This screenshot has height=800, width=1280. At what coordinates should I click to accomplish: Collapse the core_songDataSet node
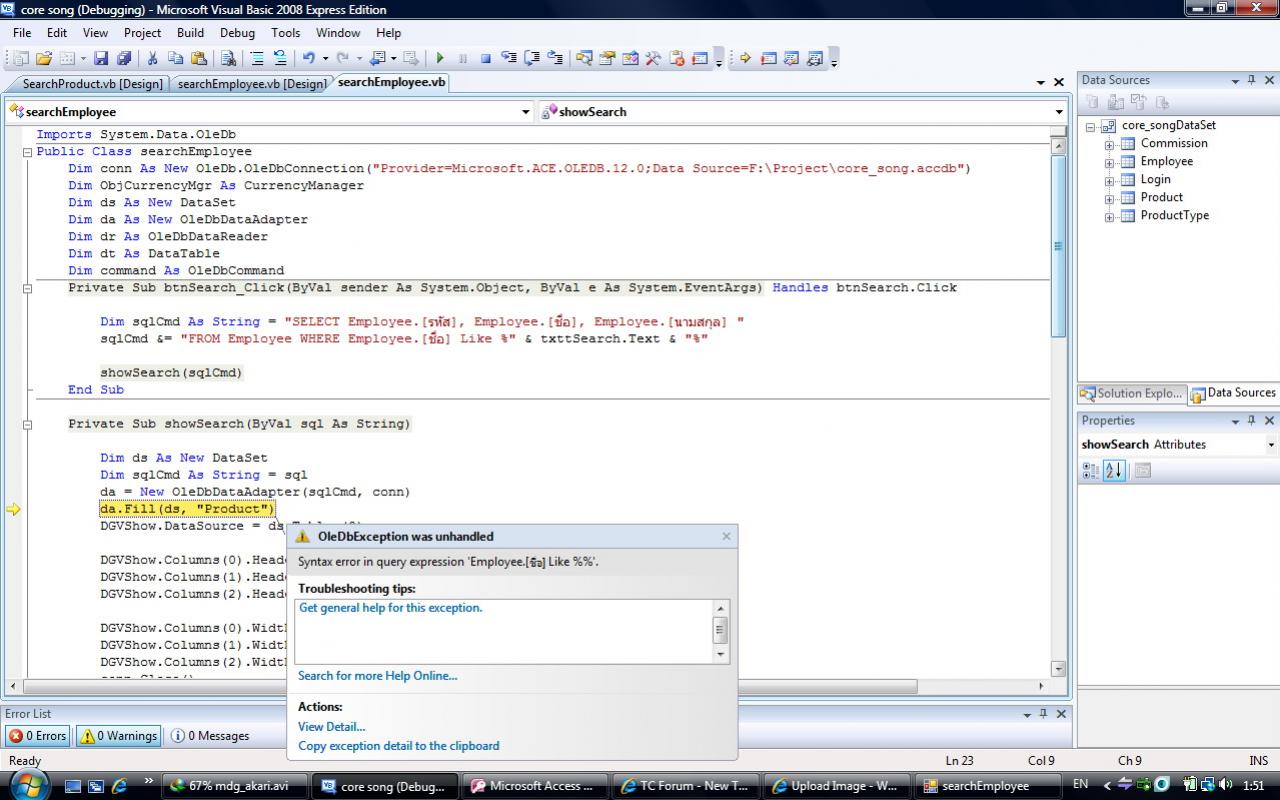pos(1090,127)
